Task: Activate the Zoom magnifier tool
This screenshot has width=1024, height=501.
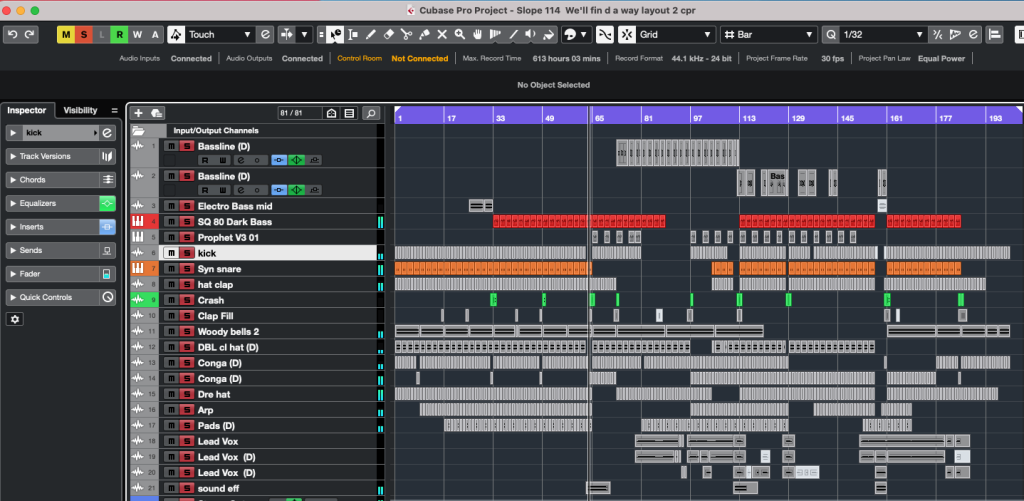Action: coord(460,35)
